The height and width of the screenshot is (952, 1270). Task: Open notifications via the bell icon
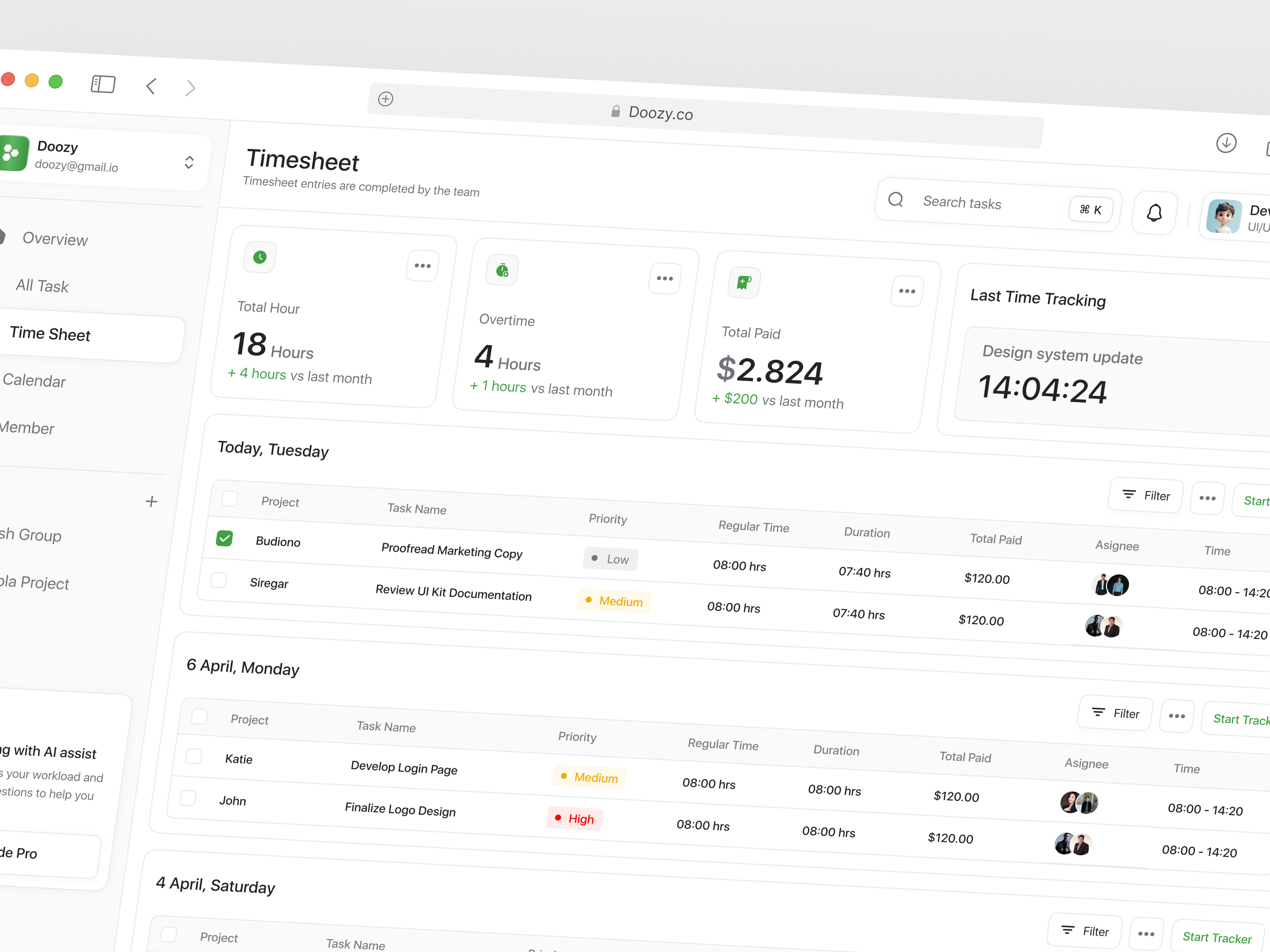(x=1155, y=213)
